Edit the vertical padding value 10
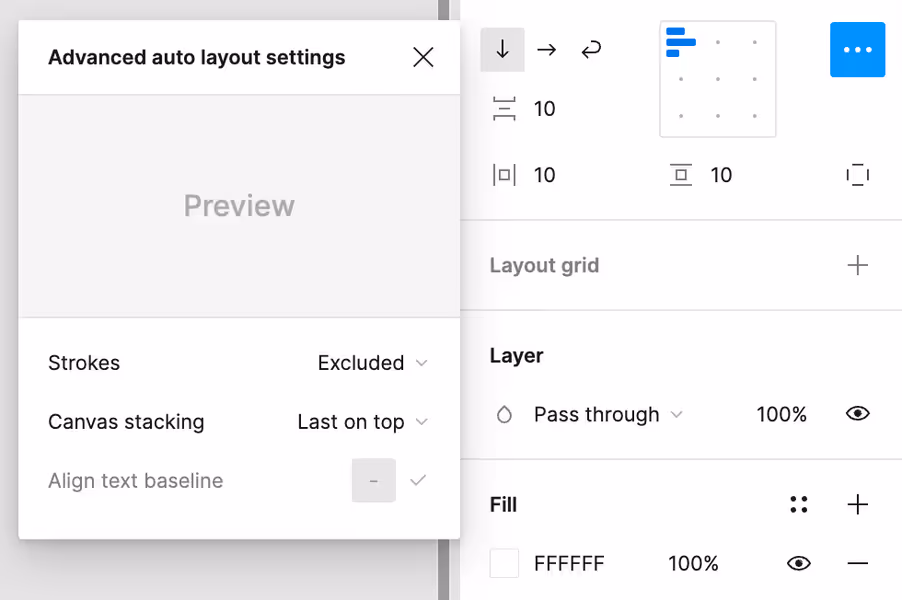 721,175
